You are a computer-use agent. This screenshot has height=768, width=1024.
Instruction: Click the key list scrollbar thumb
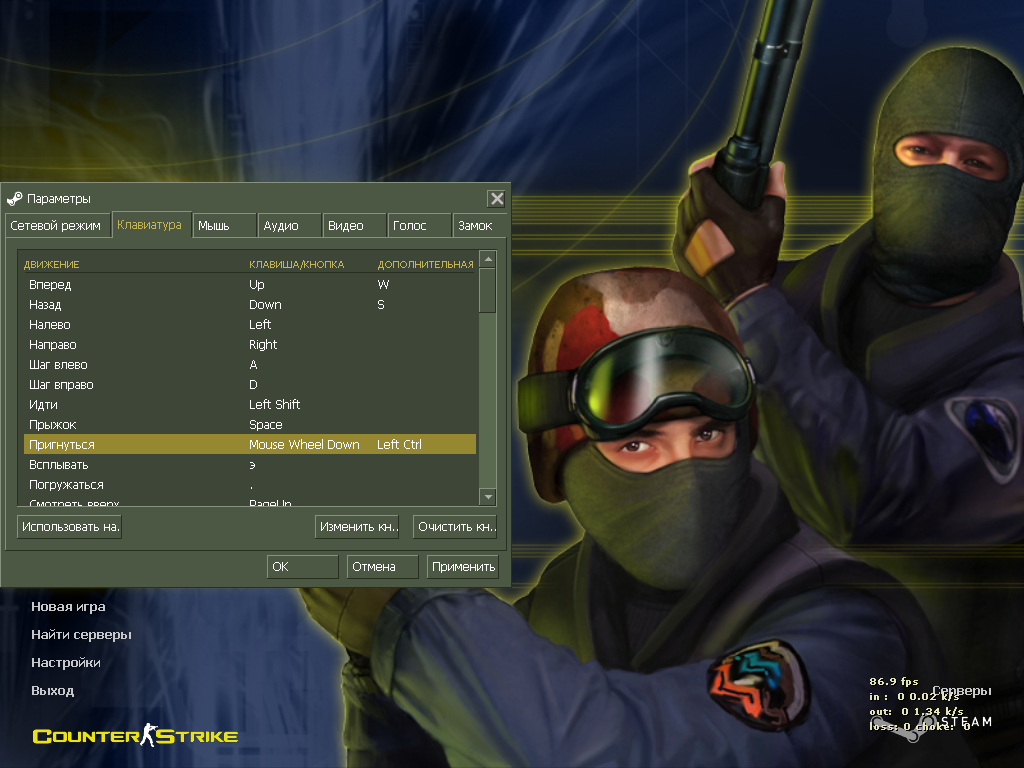click(488, 291)
